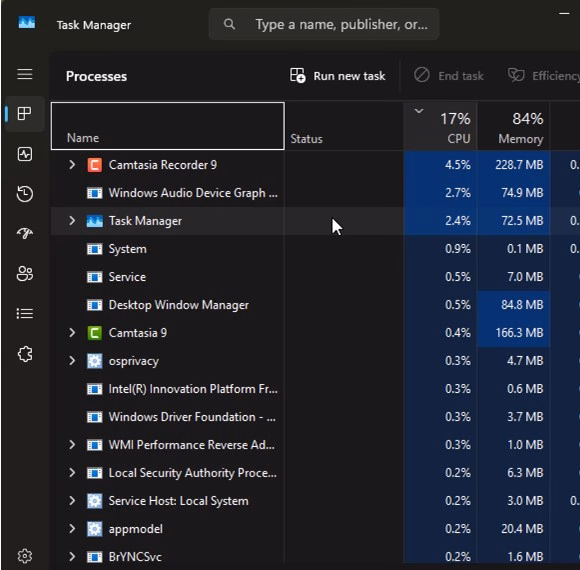580x570 pixels.
Task: Click the Camtasia 9 green icon
Action: pos(94,333)
